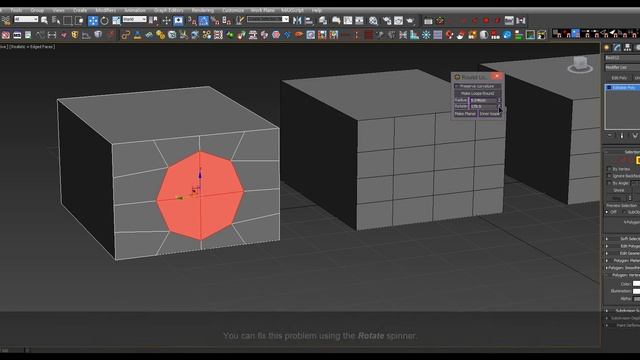Toggle the Window/Crossing selection icon
This screenshot has width=640, height=360.
click(79, 20)
